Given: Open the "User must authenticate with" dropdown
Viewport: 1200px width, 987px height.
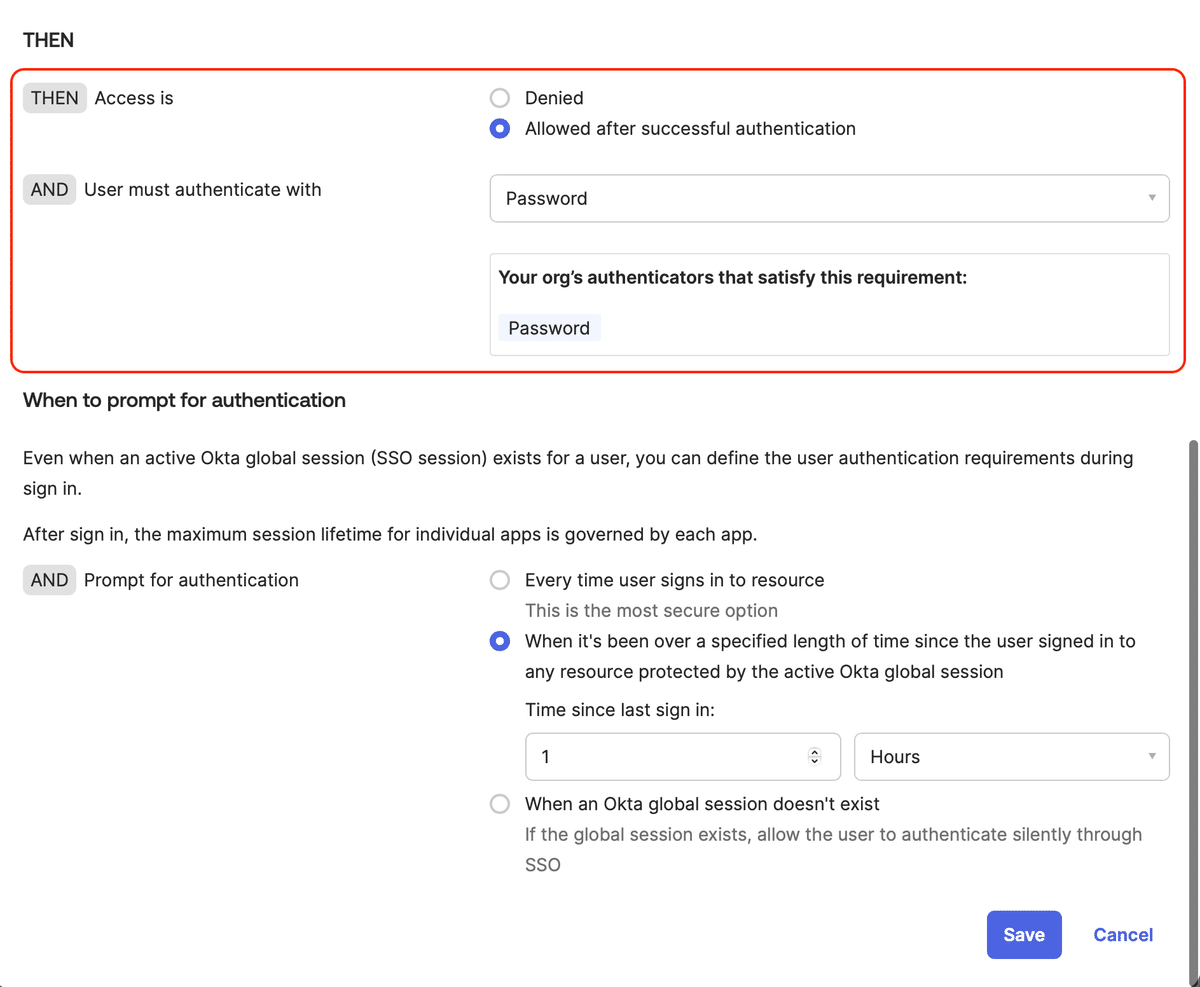Looking at the screenshot, I should click(829, 198).
